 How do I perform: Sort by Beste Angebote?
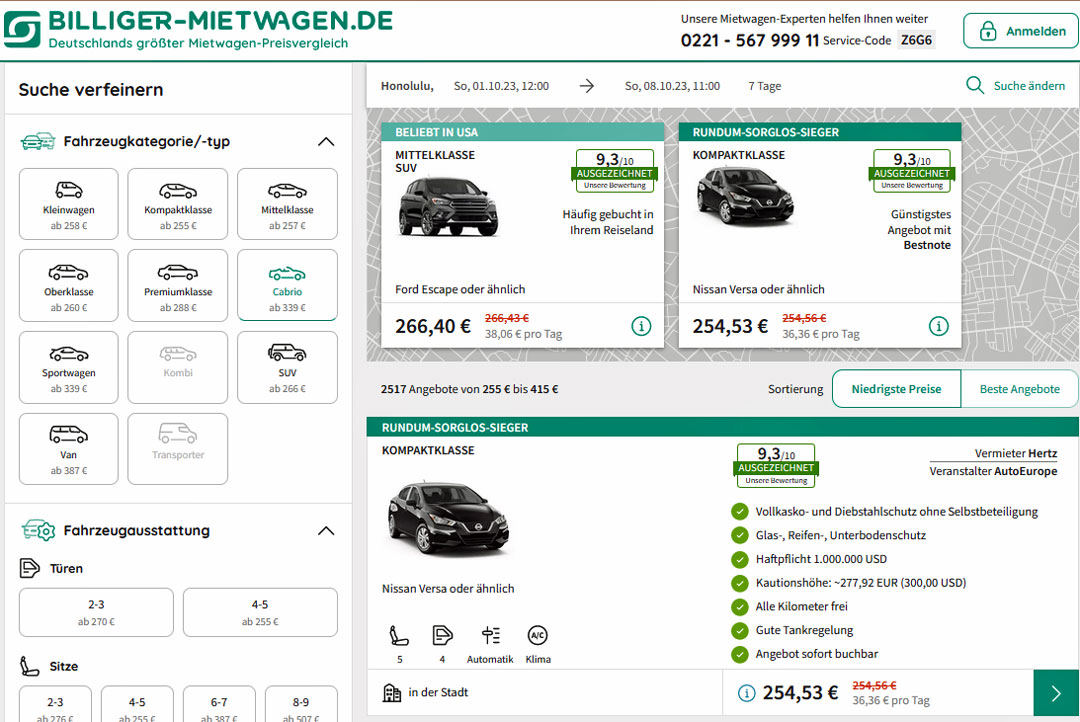pos(1019,389)
